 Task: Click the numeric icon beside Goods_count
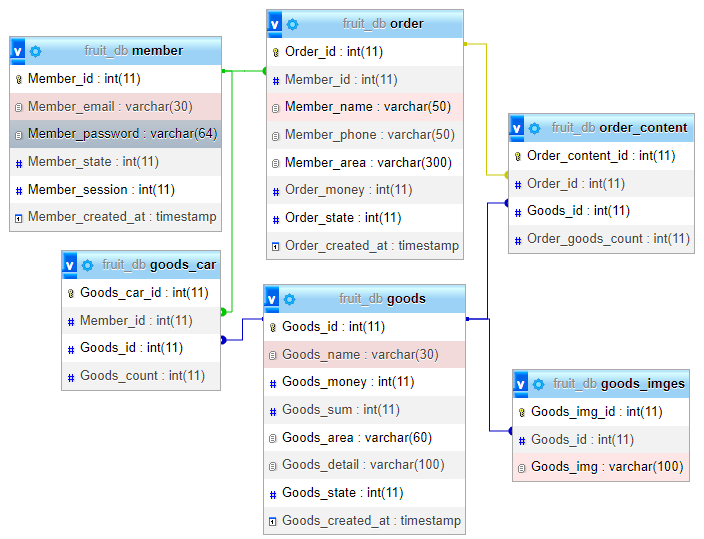coord(71,378)
